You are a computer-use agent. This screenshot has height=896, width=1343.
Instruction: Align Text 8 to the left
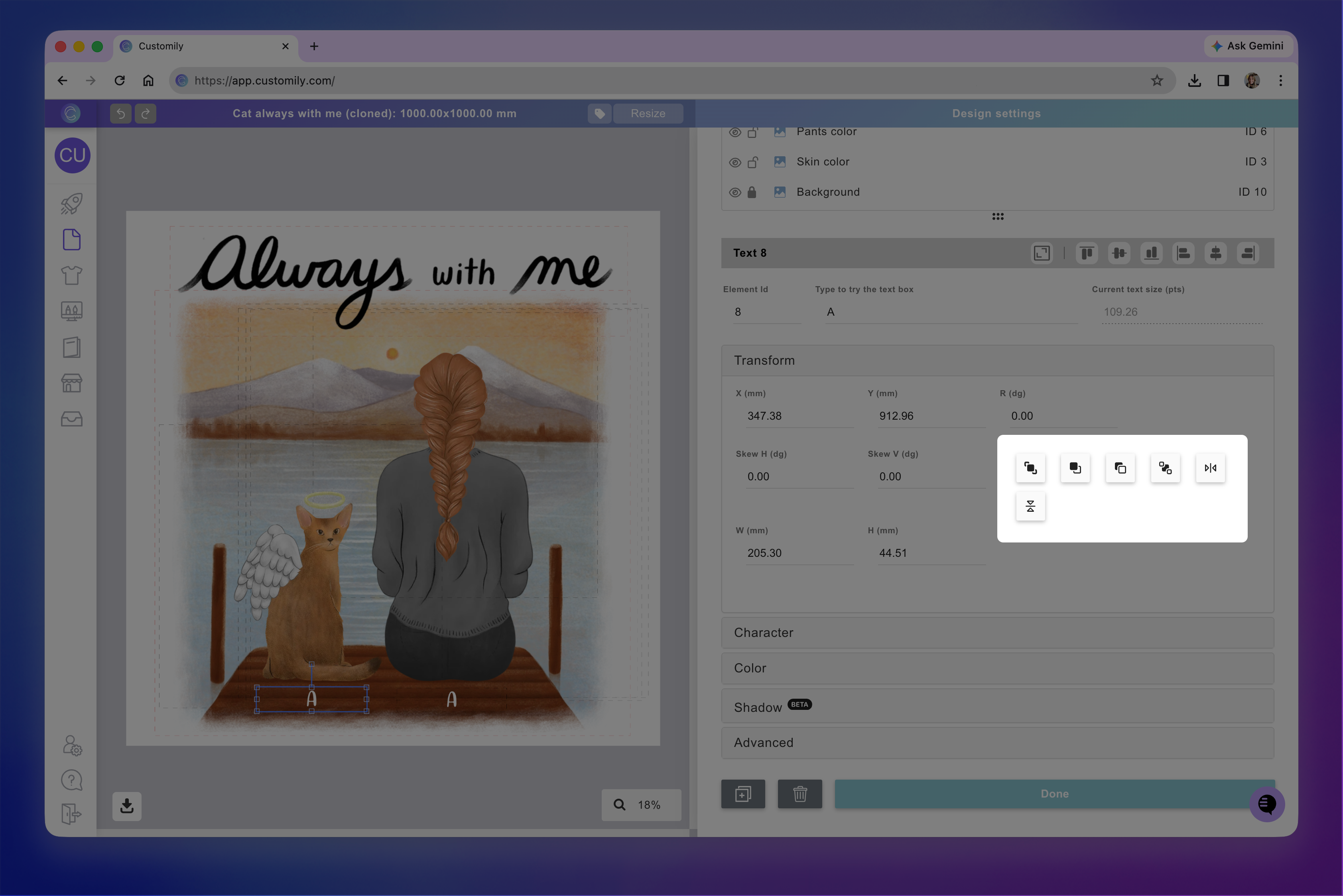(x=1183, y=253)
